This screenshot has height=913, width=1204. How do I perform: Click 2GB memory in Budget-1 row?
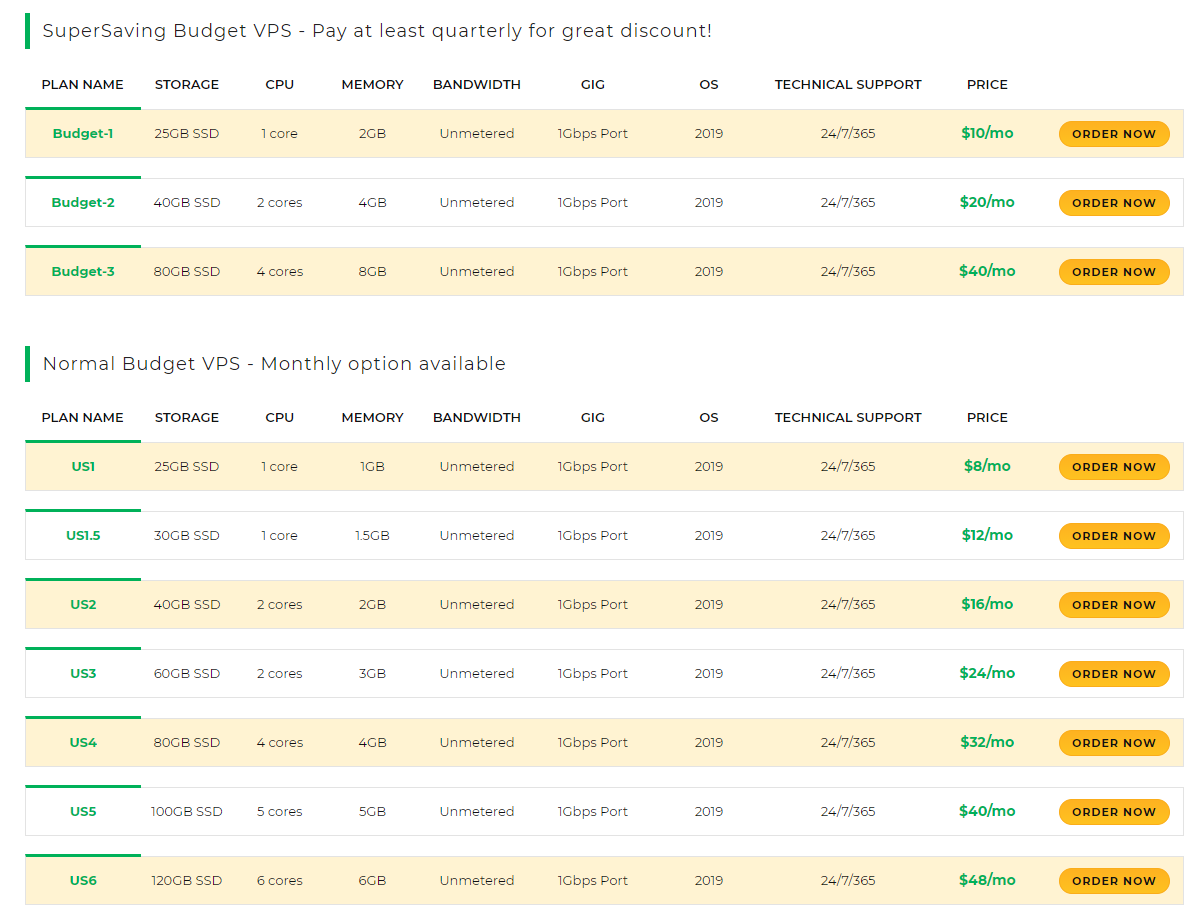point(372,133)
